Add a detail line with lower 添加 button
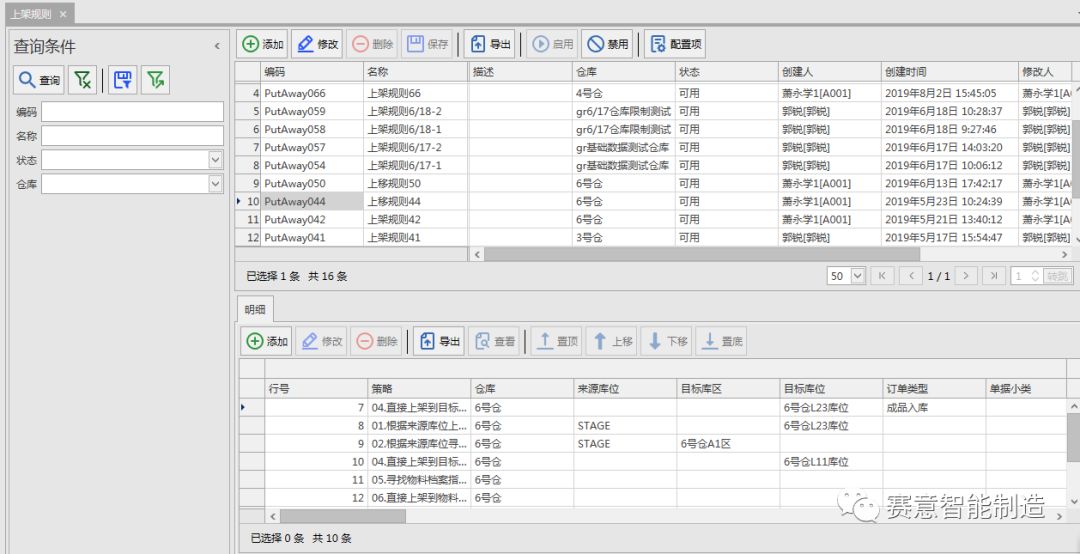The width and height of the screenshot is (1080, 554). tap(267, 341)
